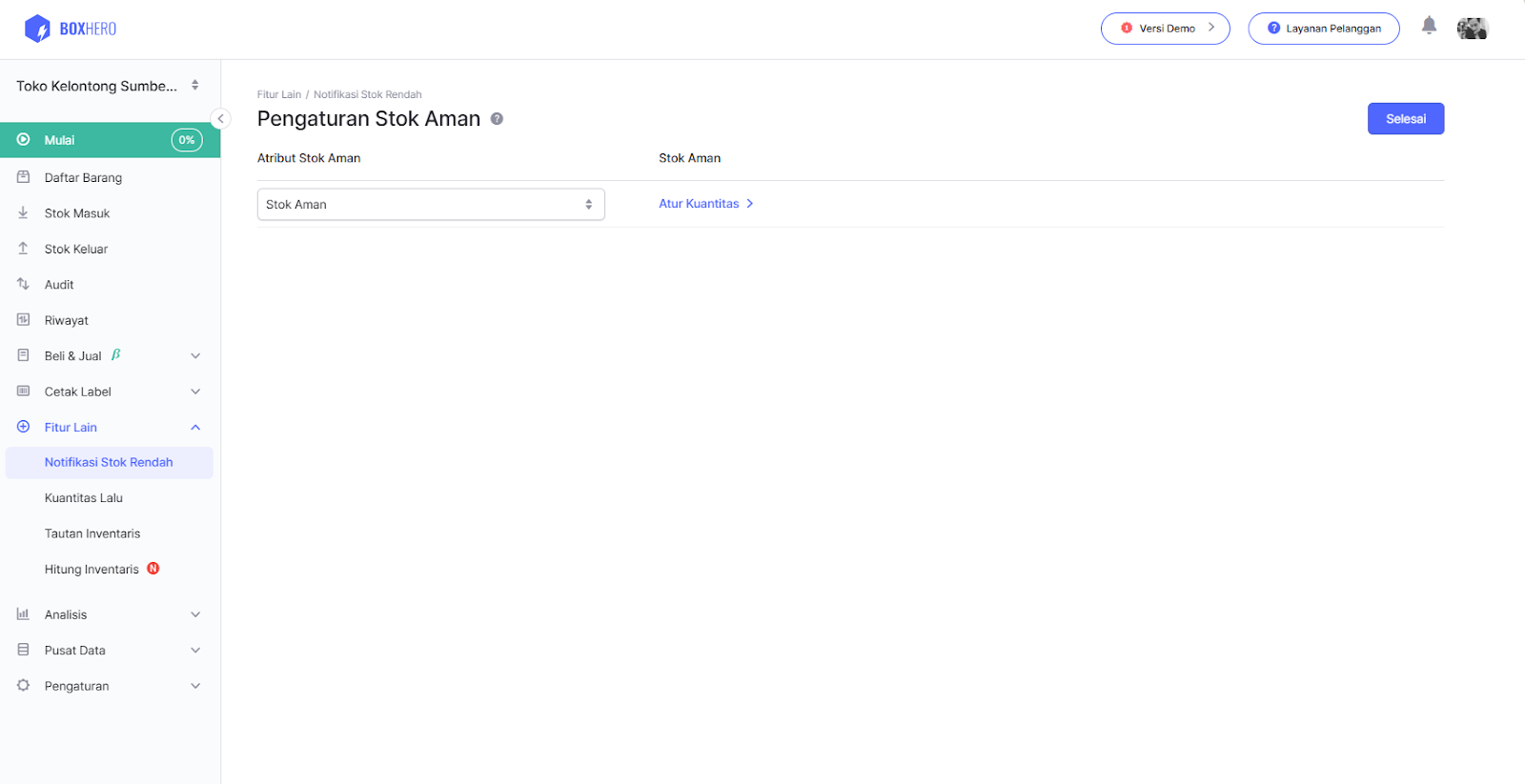1525x784 pixels.
Task: Click the beta symbol next to Beli & Jual
Action: click(x=116, y=354)
